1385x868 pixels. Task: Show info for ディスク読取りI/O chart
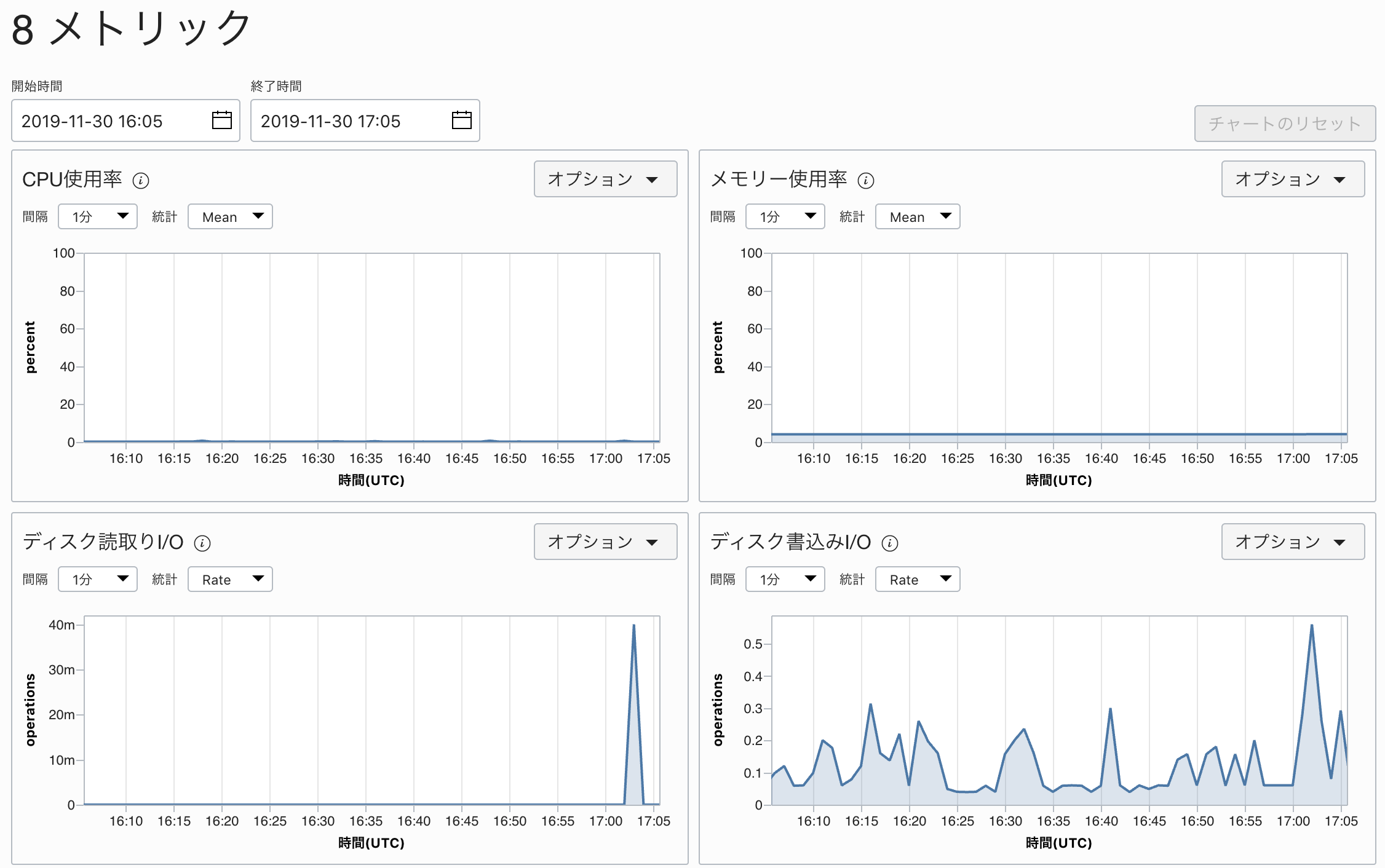202,543
